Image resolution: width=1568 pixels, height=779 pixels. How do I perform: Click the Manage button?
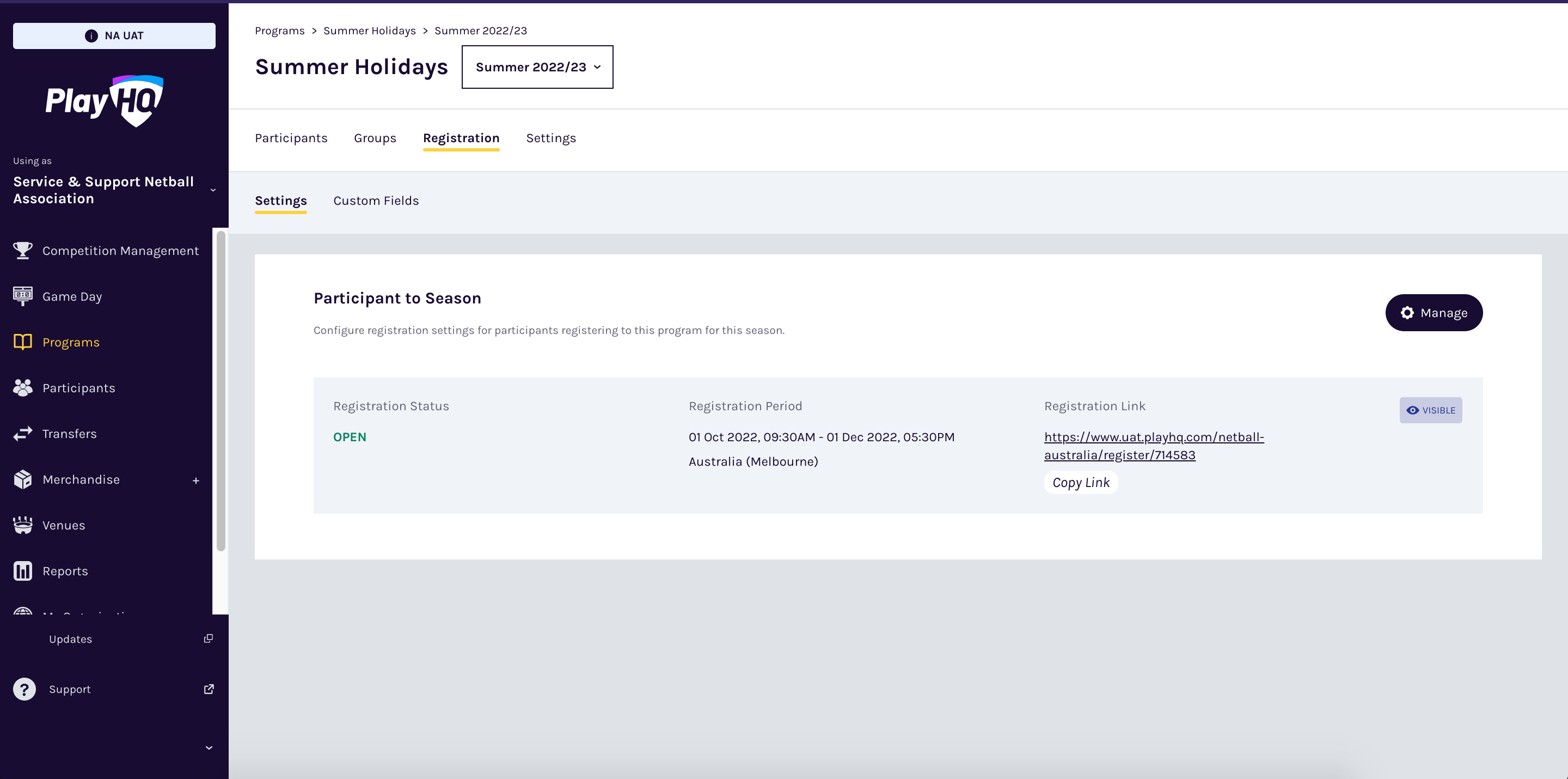[x=1434, y=313]
